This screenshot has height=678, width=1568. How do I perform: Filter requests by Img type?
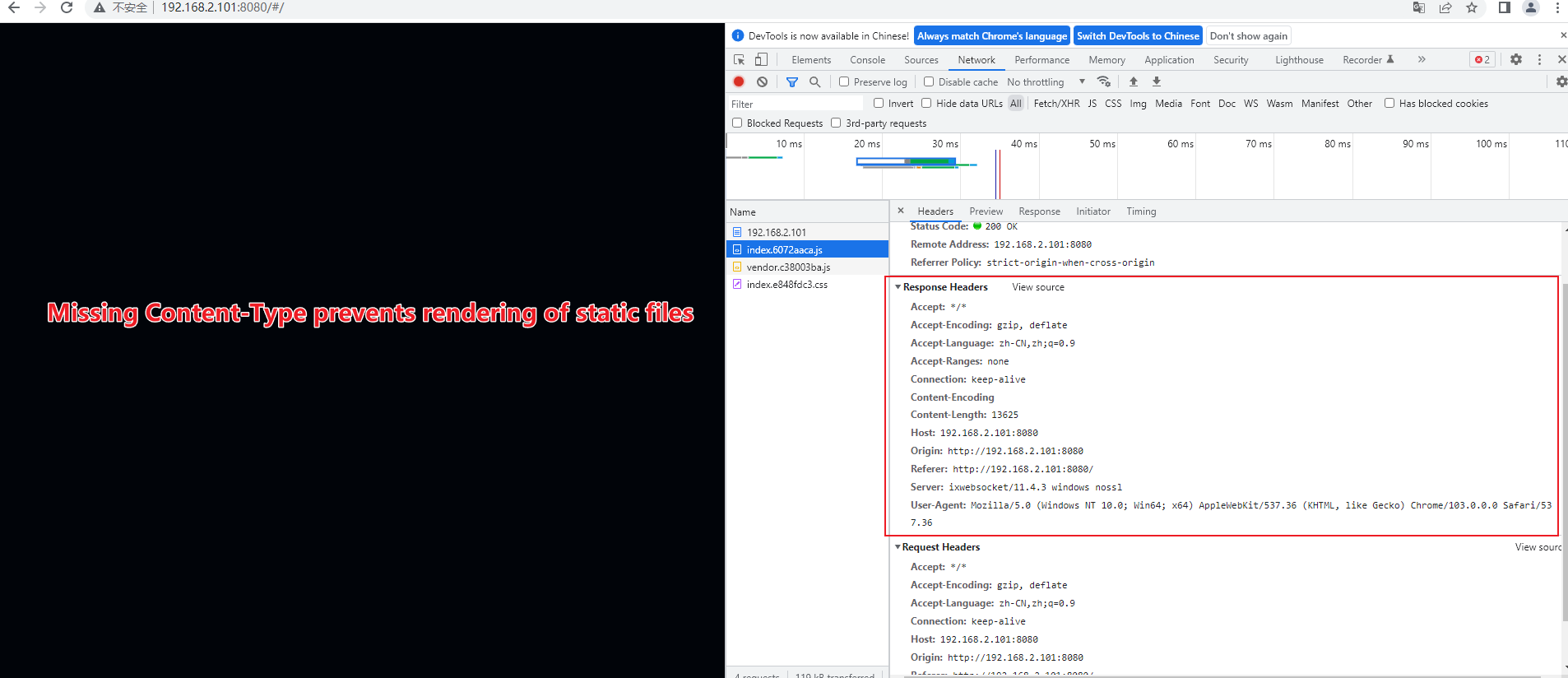[1138, 104]
